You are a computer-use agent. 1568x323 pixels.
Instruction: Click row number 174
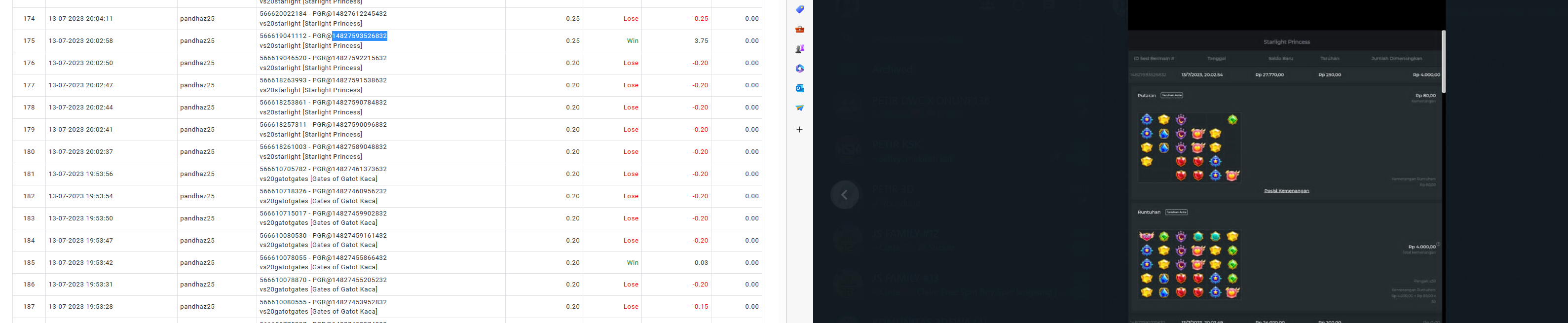[29, 19]
